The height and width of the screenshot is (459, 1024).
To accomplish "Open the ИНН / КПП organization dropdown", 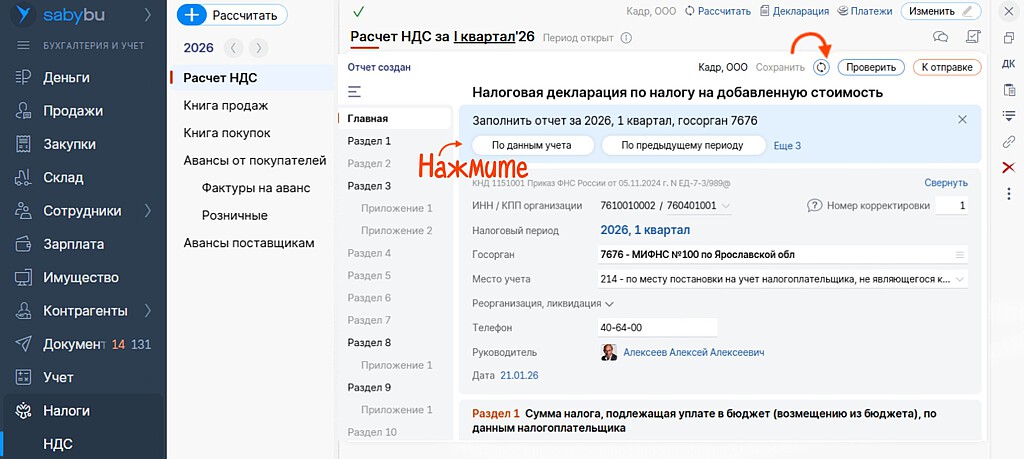I will [725, 206].
